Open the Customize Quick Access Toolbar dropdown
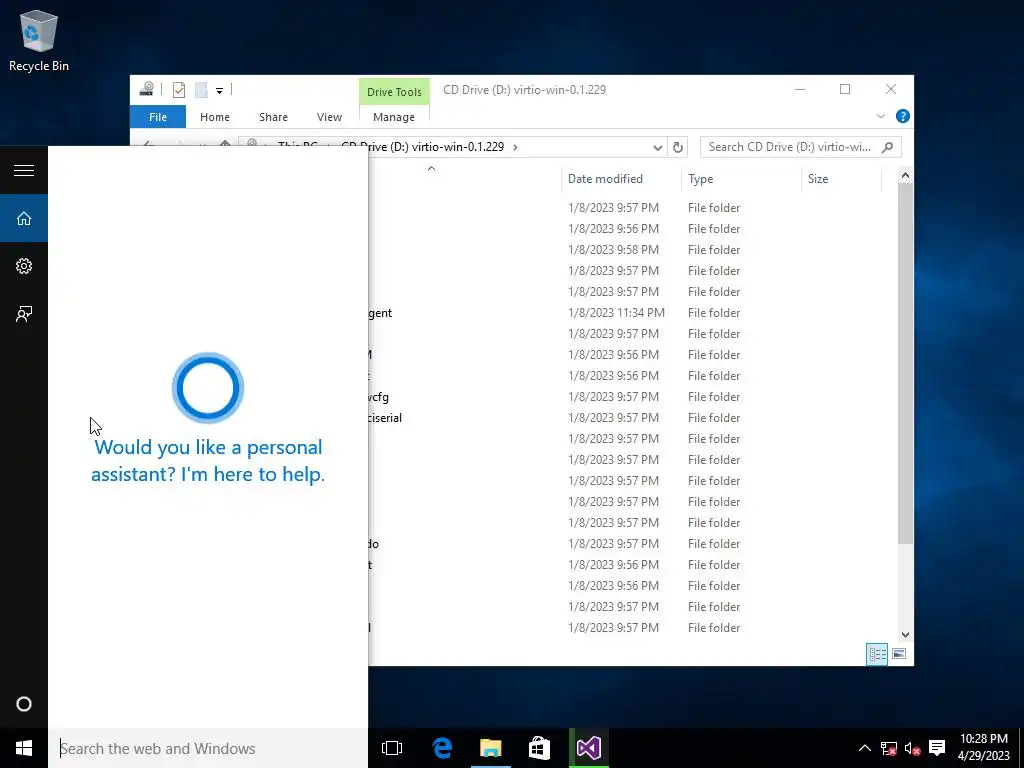The height and width of the screenshot is (768, 1024). pos(219,91)
